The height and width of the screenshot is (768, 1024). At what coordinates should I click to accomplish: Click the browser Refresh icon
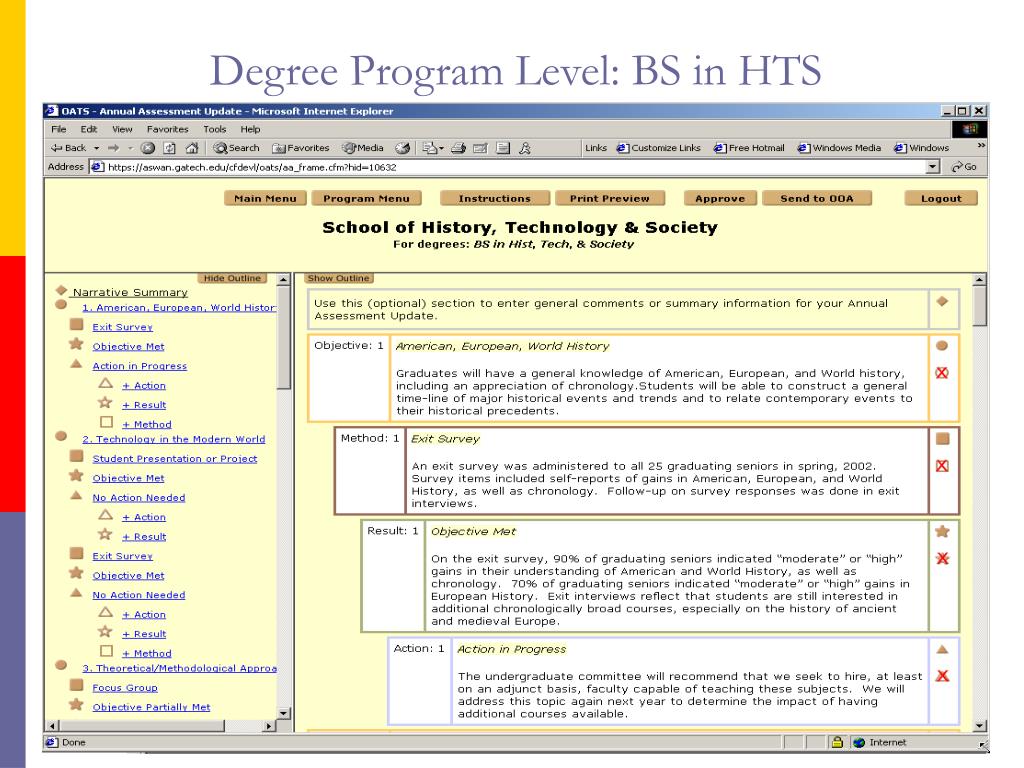pyautogui.click(x=170, y=148)
